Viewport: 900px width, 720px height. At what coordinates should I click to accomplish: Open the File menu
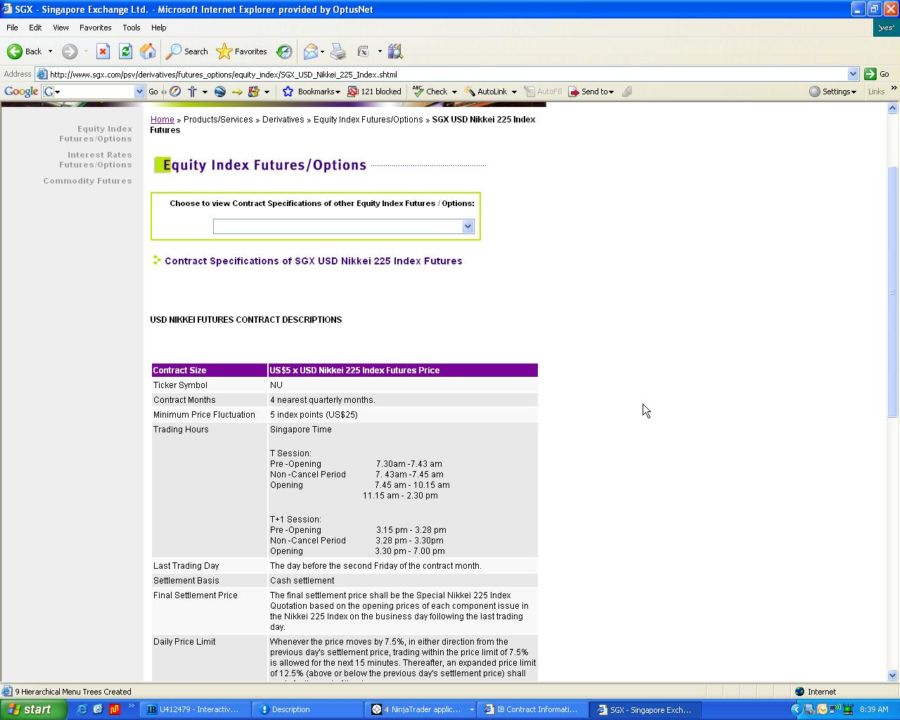tap(12, 28)
